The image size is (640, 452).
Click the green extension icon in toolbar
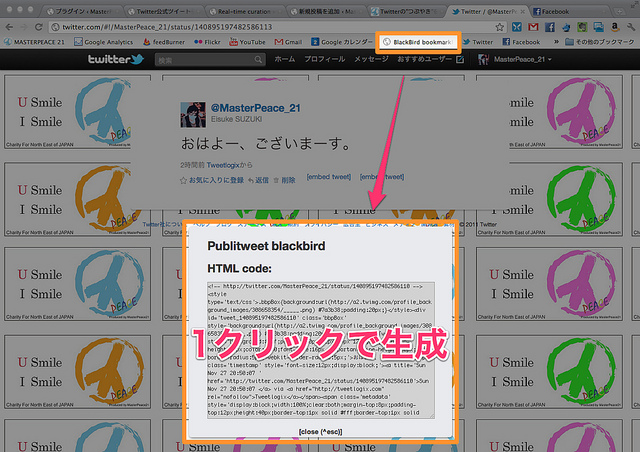(582, 27)
